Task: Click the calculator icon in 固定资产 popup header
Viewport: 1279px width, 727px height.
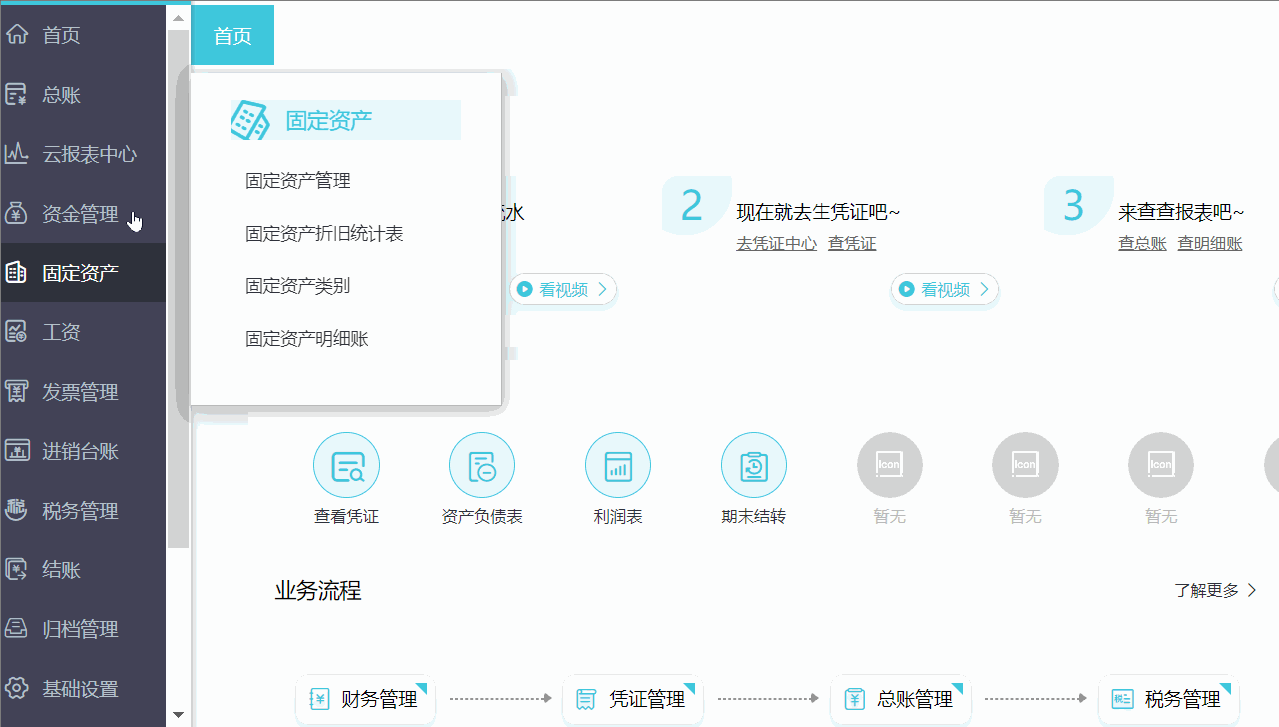Action: click(250, 120)
